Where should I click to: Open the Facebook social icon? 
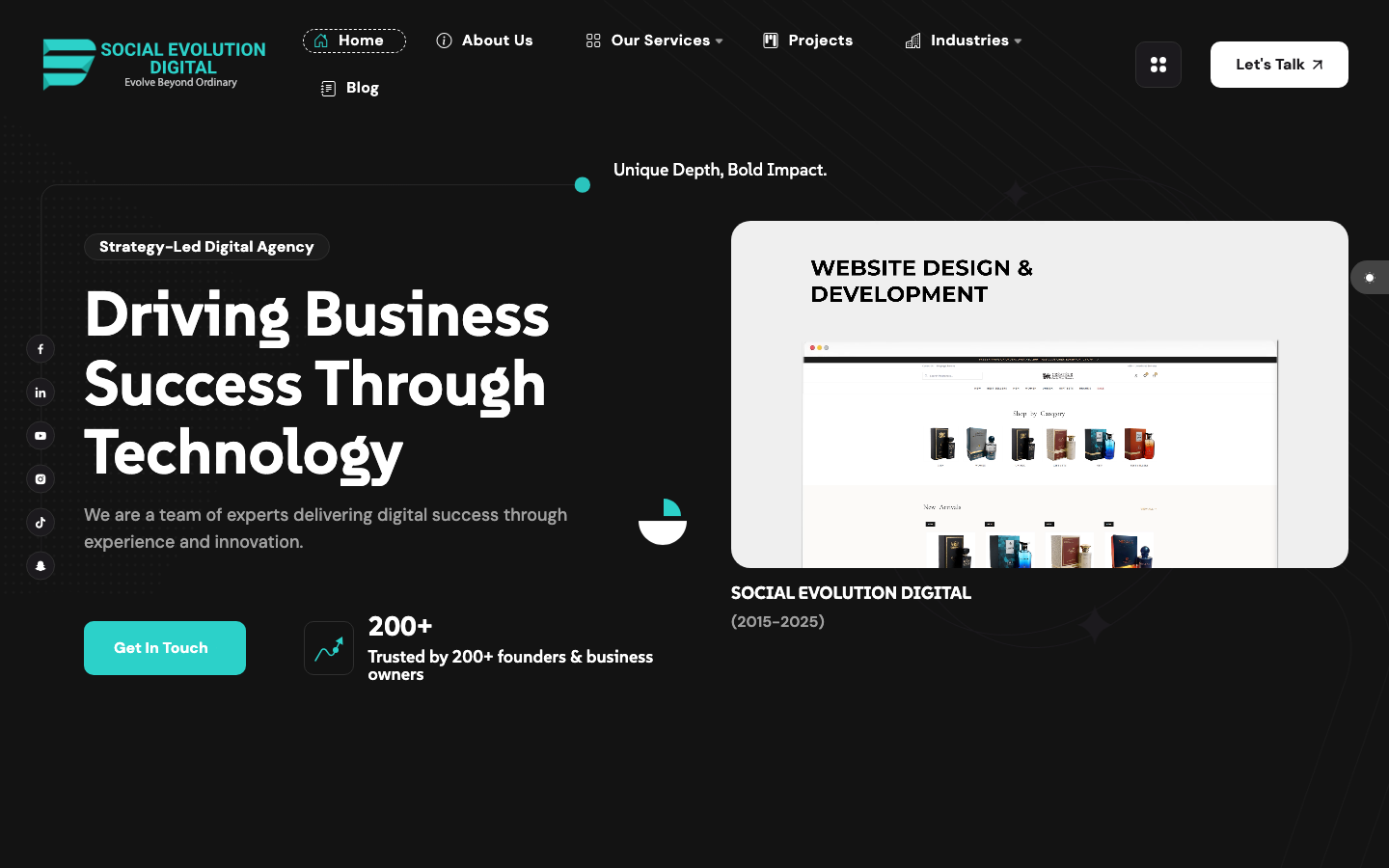pos(41,349)
